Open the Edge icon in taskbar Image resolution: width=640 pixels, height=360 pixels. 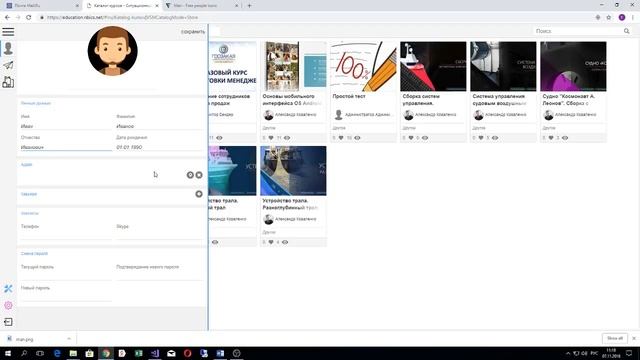pos(57,353)
